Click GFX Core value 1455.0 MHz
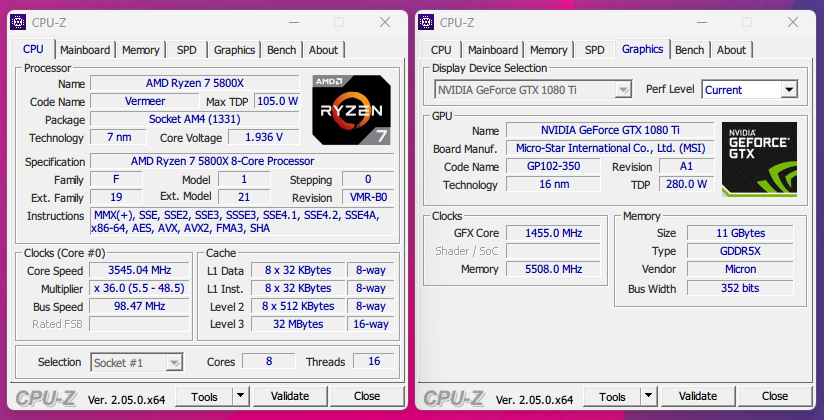824x420 pixels. click(553, 233)
